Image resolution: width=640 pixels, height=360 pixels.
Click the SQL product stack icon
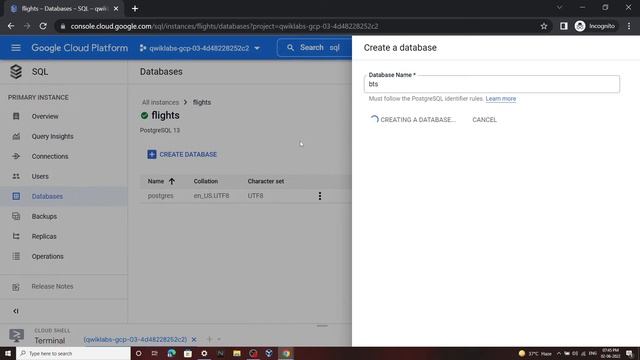16,71
